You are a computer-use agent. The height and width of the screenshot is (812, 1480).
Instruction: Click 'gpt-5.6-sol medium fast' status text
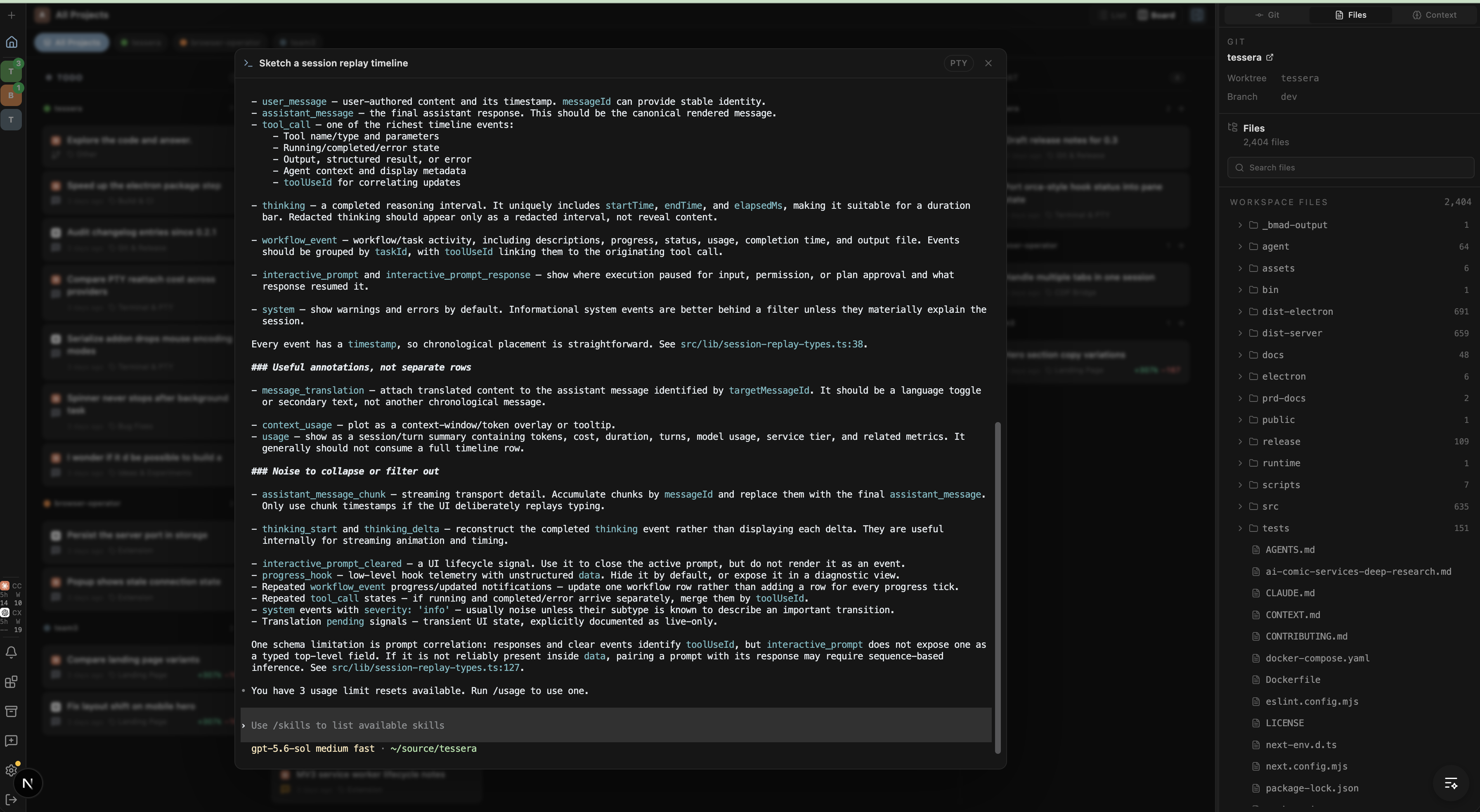click(x=312, y=749)
